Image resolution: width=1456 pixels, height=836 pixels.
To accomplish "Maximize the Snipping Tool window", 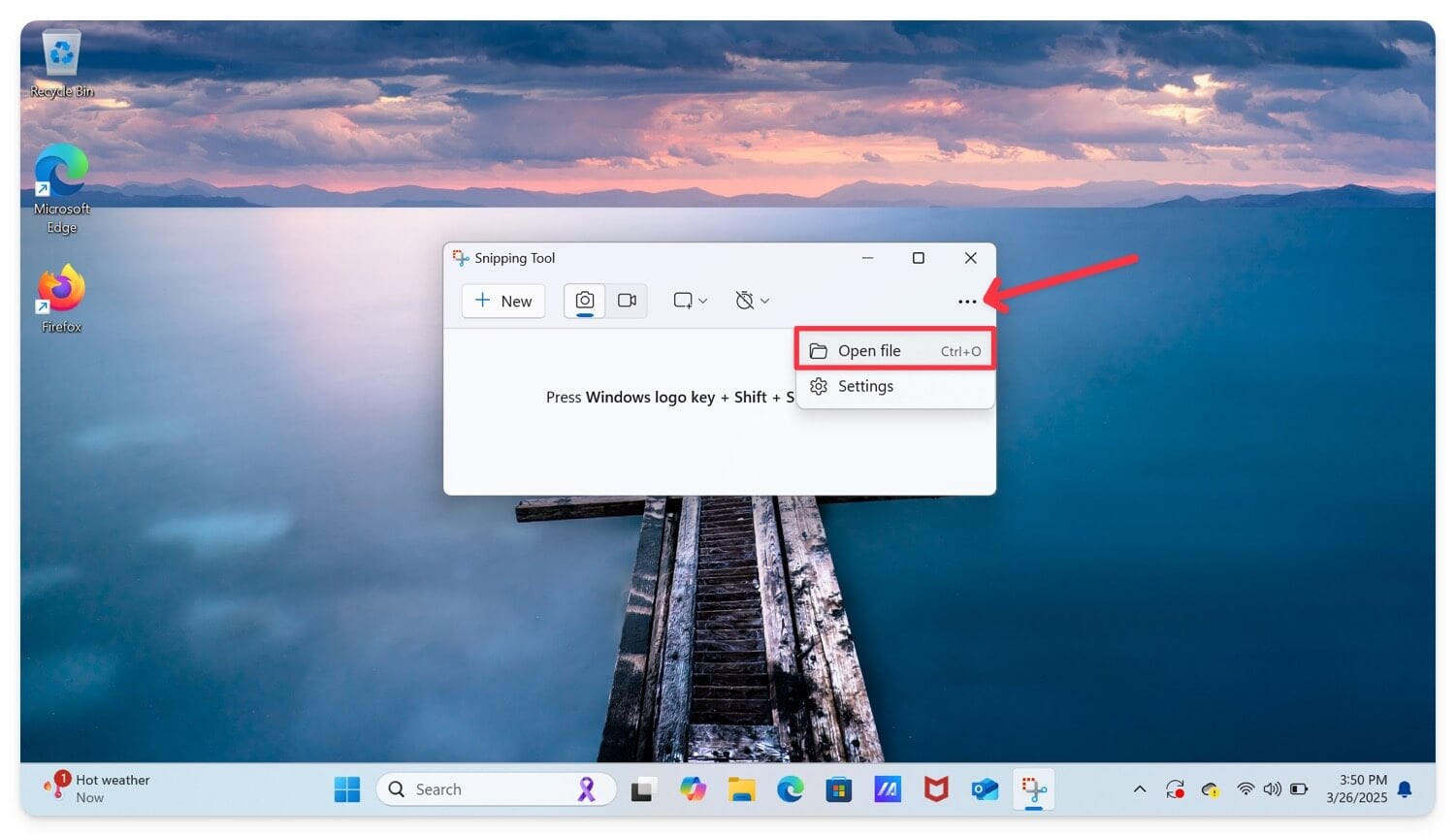I will (x=918, y=258).
